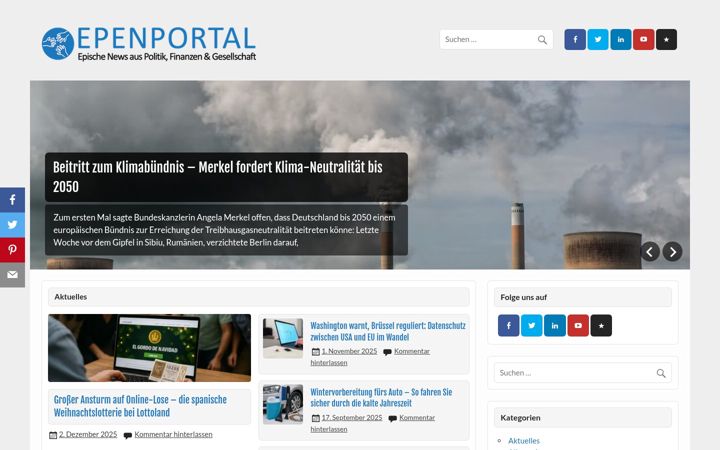The image size is (720, 450).
Task: Click the calendar icon beside 17. September 2025
Action: click(315, 418)
